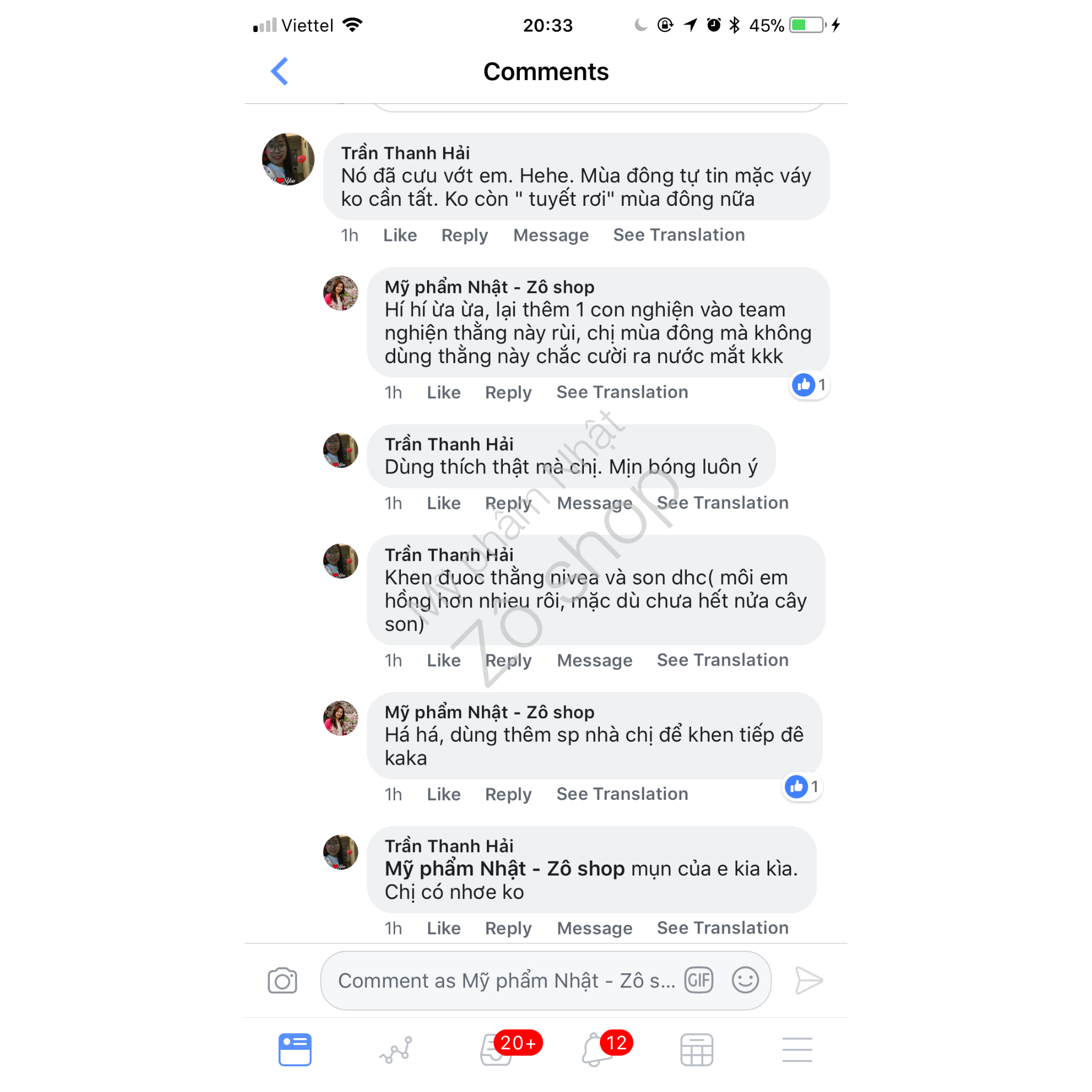This screenshot has height=1092, width=1092.
Task: Like the 'Dùng thích thật mà chị' comment
Action: 444,503
